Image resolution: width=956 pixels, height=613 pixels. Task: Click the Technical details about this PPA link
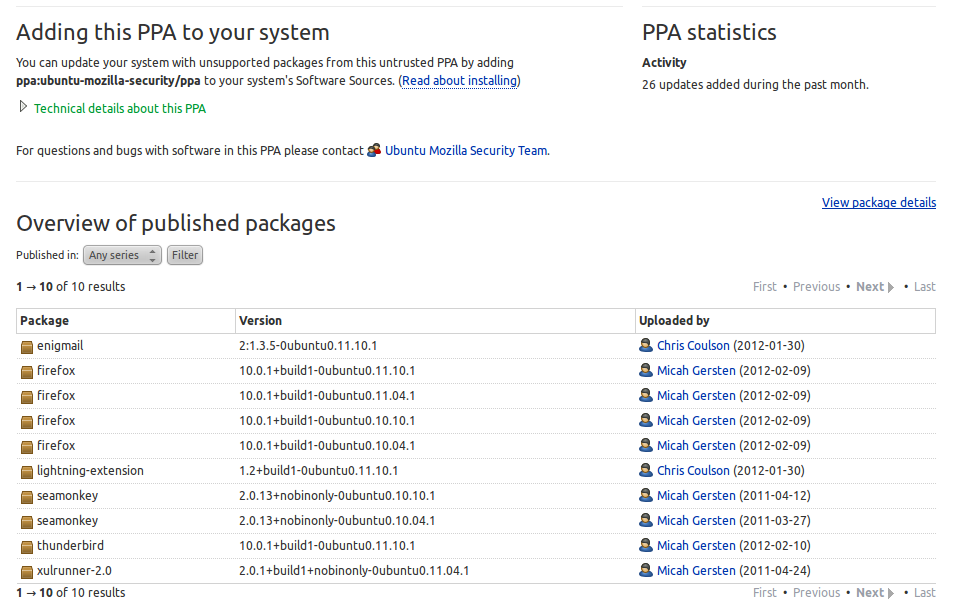pyautogui.click(x=120, y=109)
